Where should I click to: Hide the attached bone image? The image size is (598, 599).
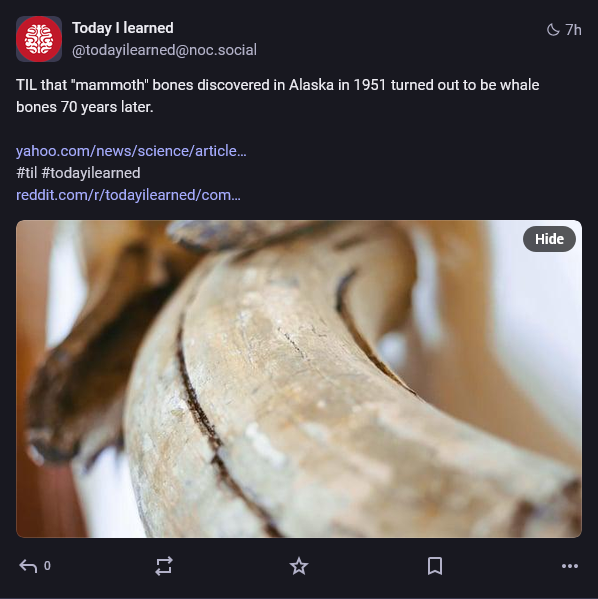pos(549,239)
